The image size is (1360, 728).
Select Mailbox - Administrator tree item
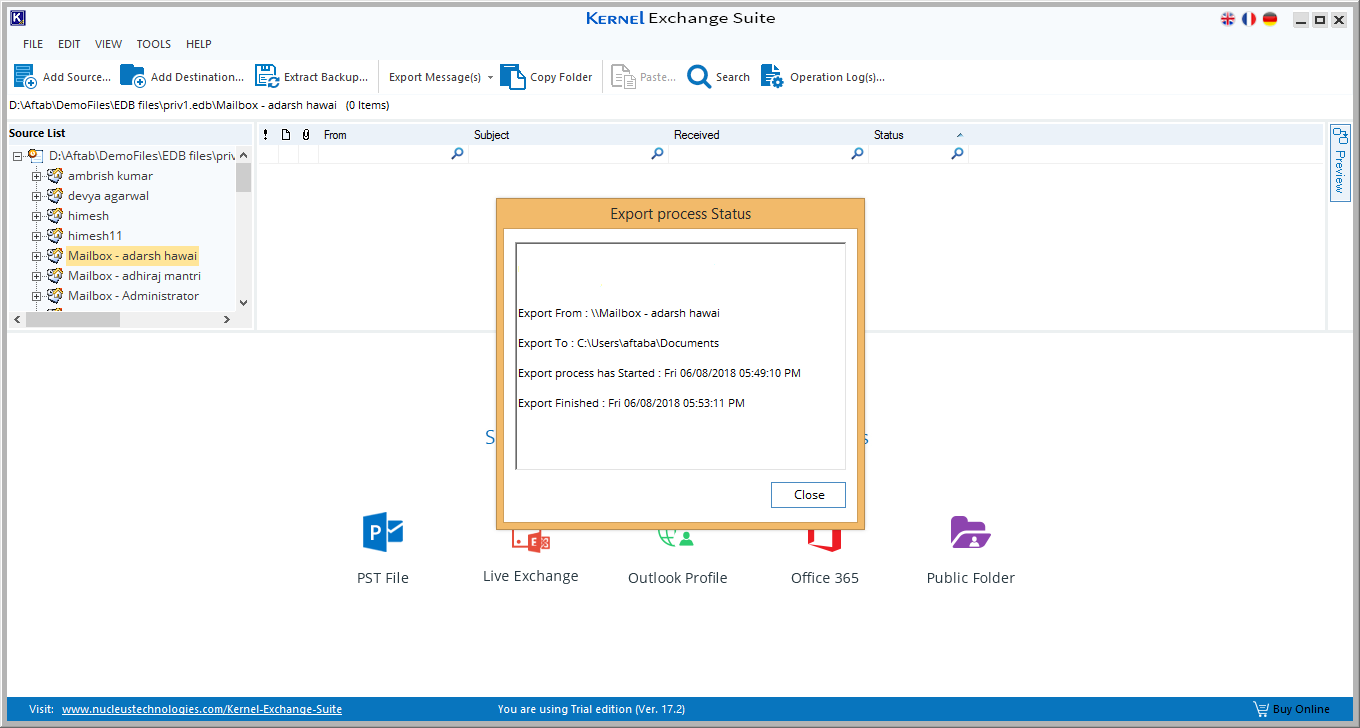pyautogui.click(x=133, y=296)
